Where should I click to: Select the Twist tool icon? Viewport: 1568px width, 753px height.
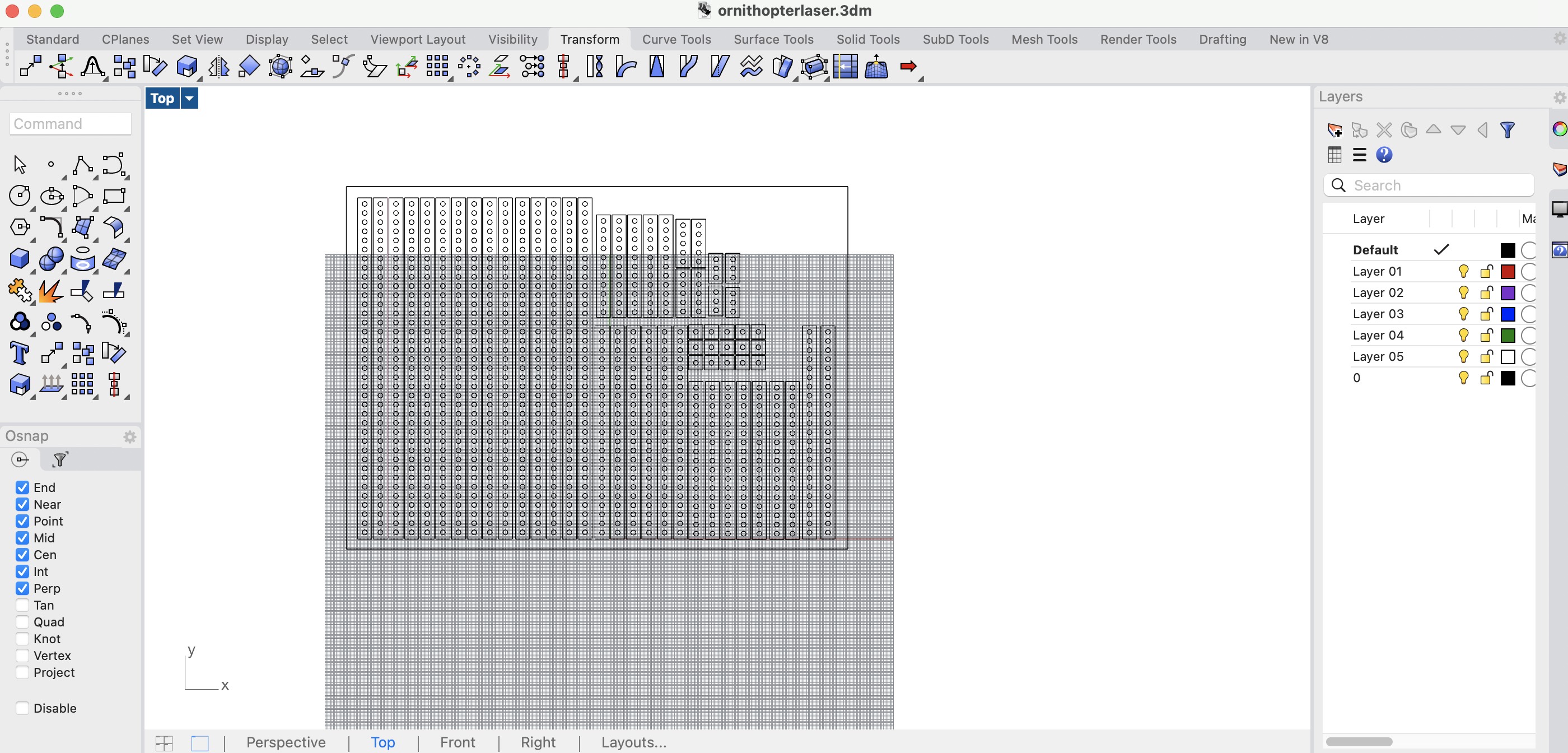(x=595, y=66)
